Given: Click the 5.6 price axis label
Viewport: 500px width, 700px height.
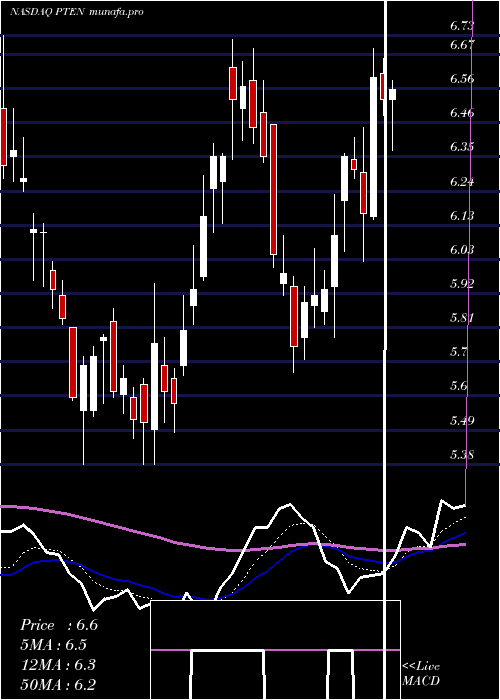Looking at the screenshot, I should (459, 386).
